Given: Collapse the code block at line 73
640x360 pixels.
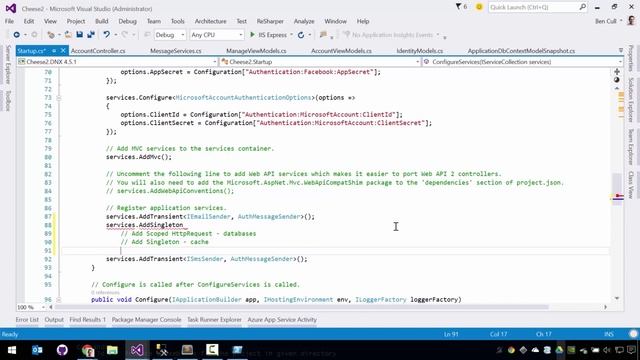Looking at the screenshot, I should click(59, 98).
